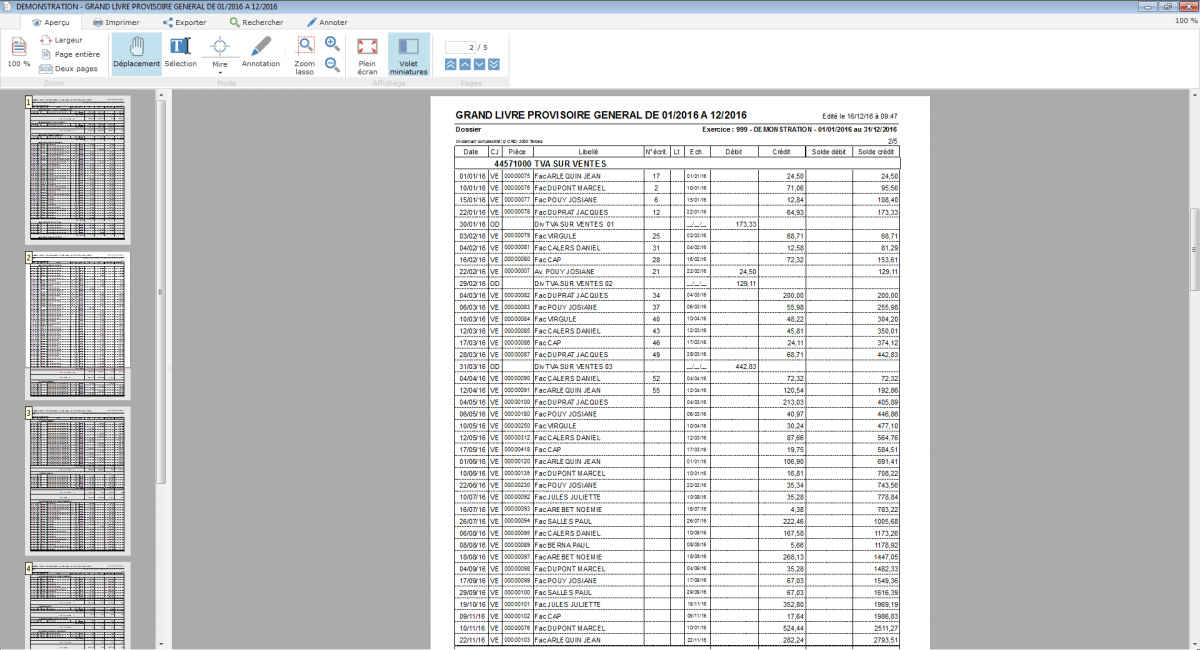Image resolution: width=1200 pixels, height=650 pixels.
Task: Go to the first page
Action: [451, 65]
